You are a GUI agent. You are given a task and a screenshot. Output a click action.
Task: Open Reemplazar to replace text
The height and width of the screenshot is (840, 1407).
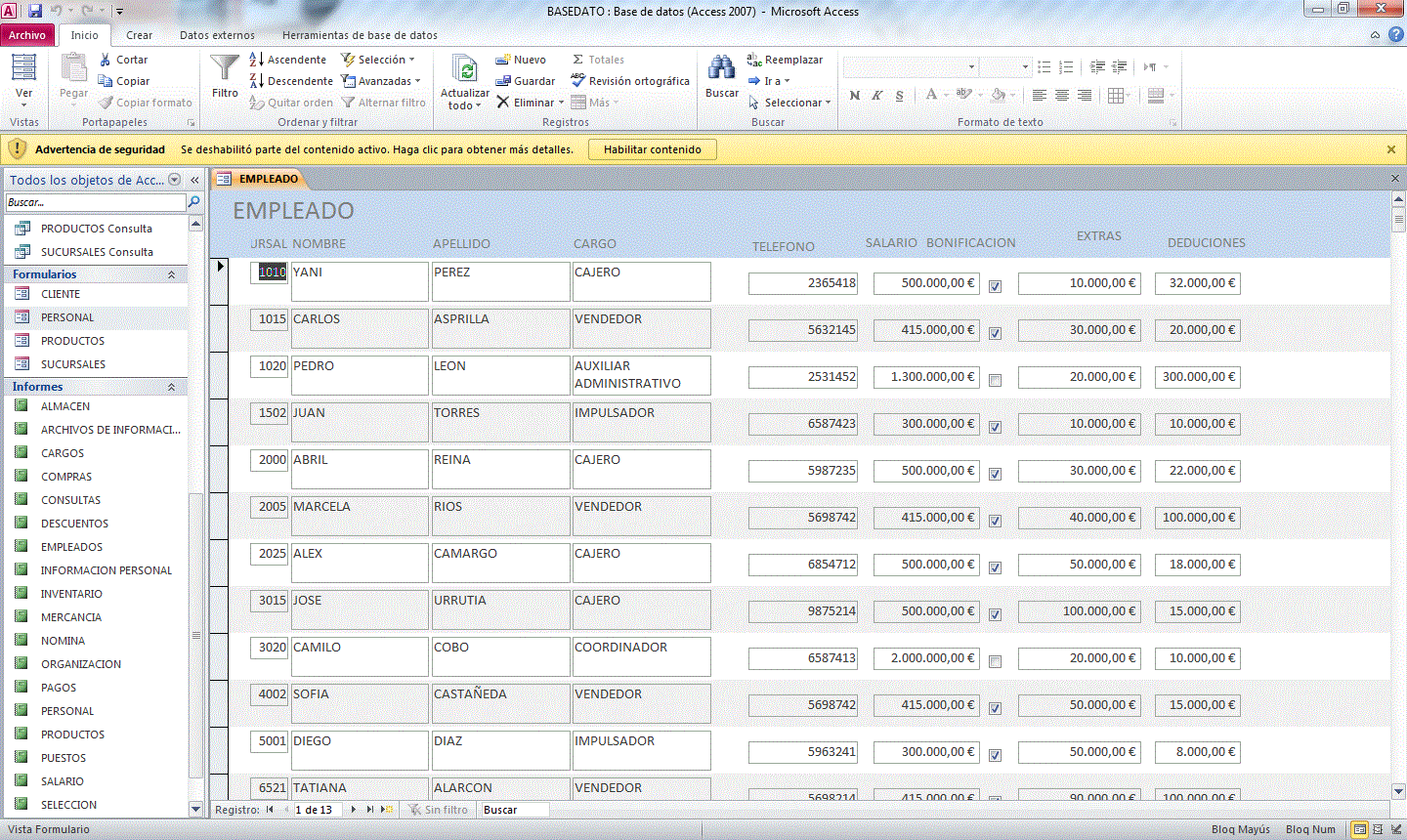784,59
